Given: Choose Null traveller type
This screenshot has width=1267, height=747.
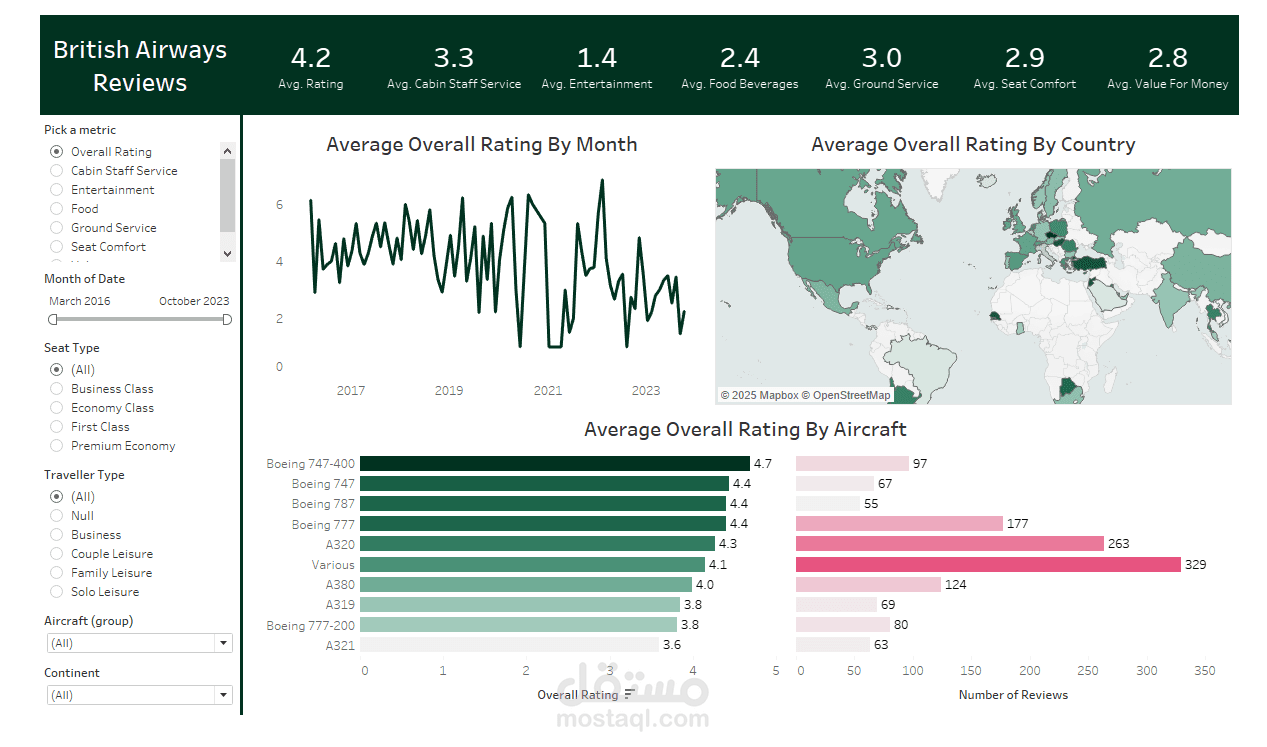Looking at the screenshot, I should pyautogui.click(x=56, y=516).
